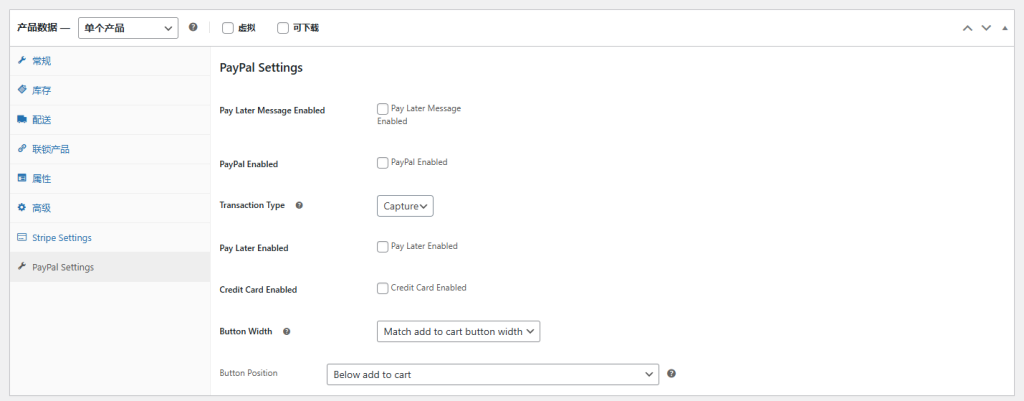Viewport: 1024px width, 401px height.
Task: Expand the Button Width dropdown
Action: point(458,331)
